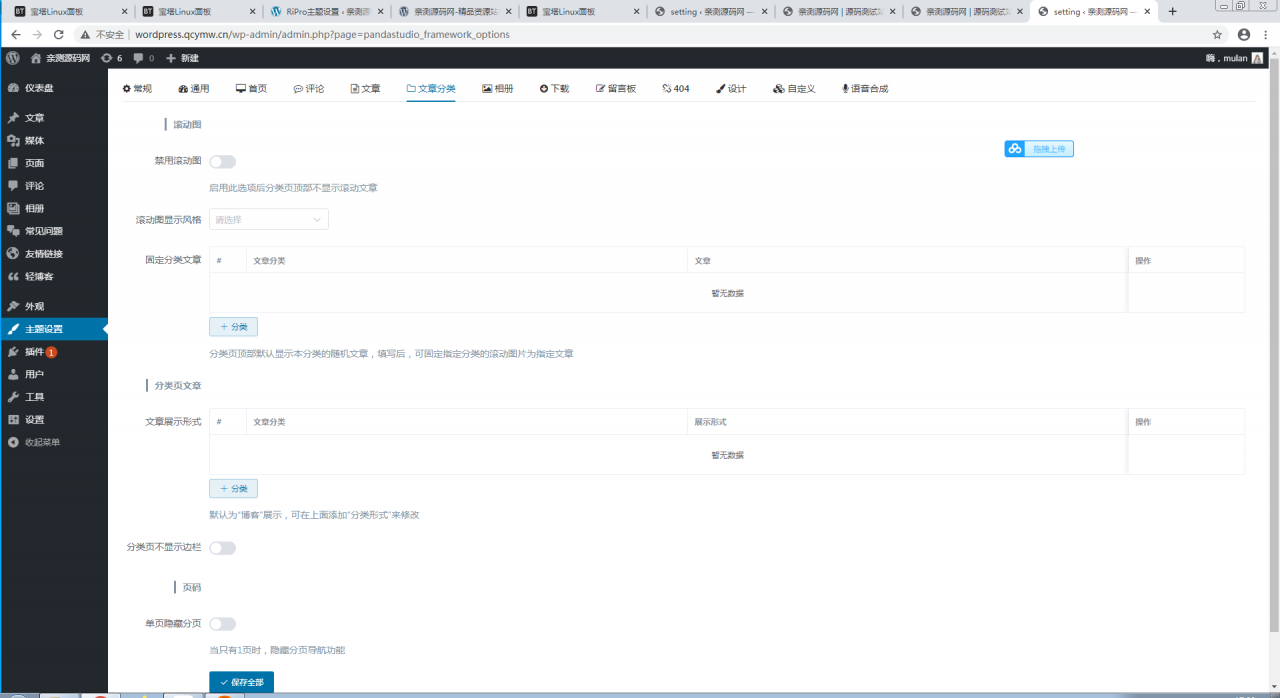Switch to the 相册 settings tab
The height and width of the screenshot is (698, 1280).
(497, 89)
